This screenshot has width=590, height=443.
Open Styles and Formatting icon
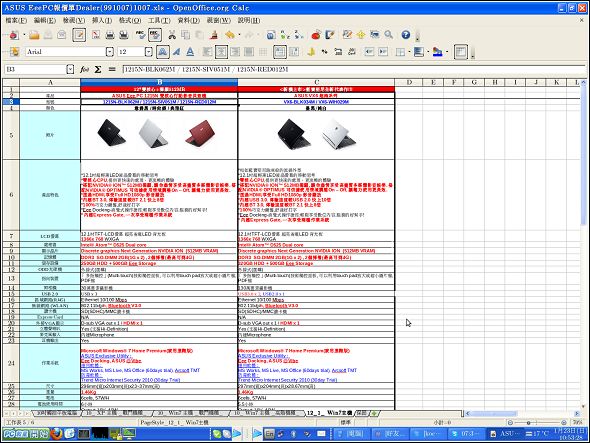(14, 52)
